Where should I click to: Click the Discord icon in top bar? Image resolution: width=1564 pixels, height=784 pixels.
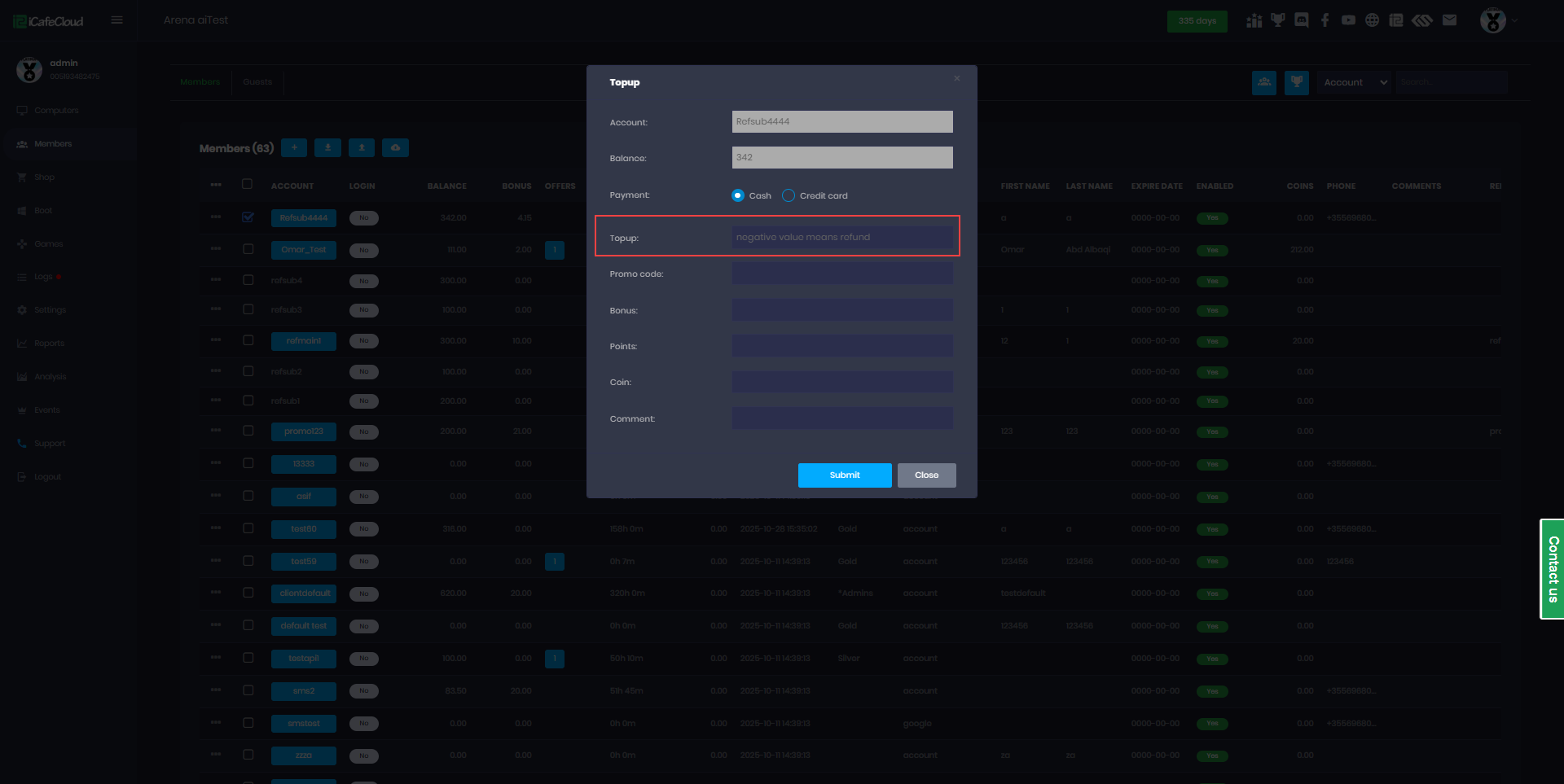[x=1302, y=20]
